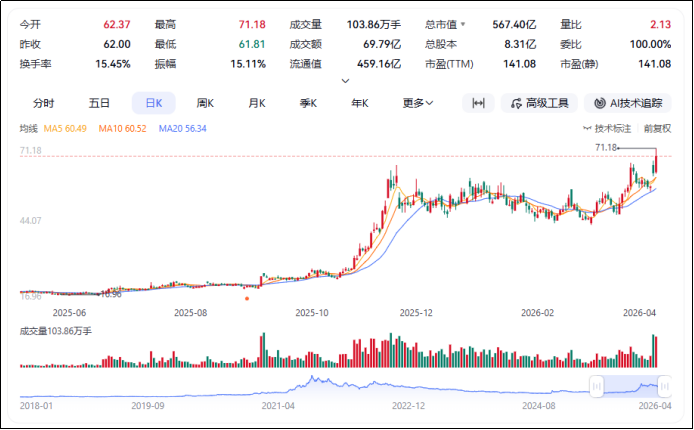Open AI技术追踪 tracking feature
The image size is (694, 430).
[x=628, y=103]
